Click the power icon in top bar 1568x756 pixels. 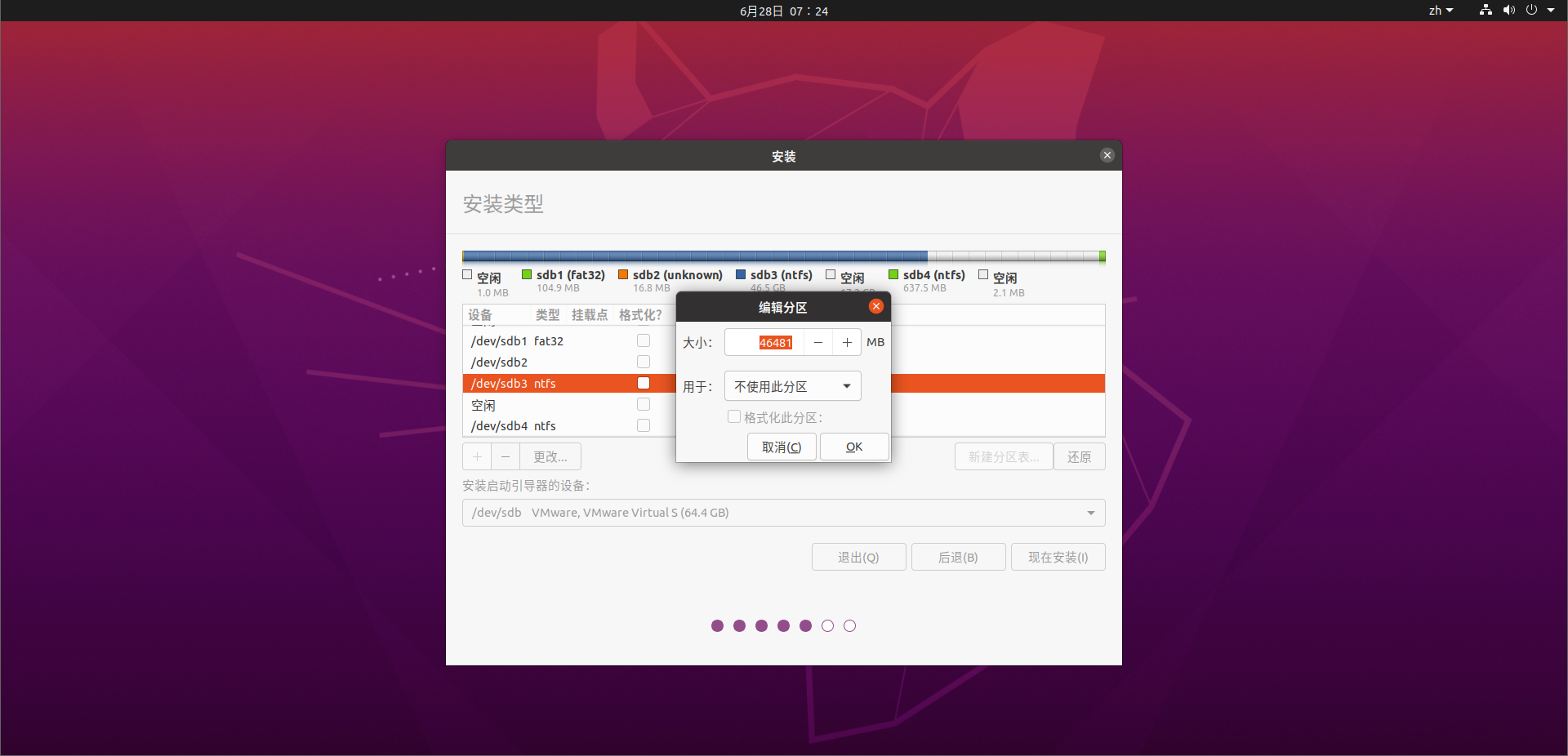pos(1531,11)
